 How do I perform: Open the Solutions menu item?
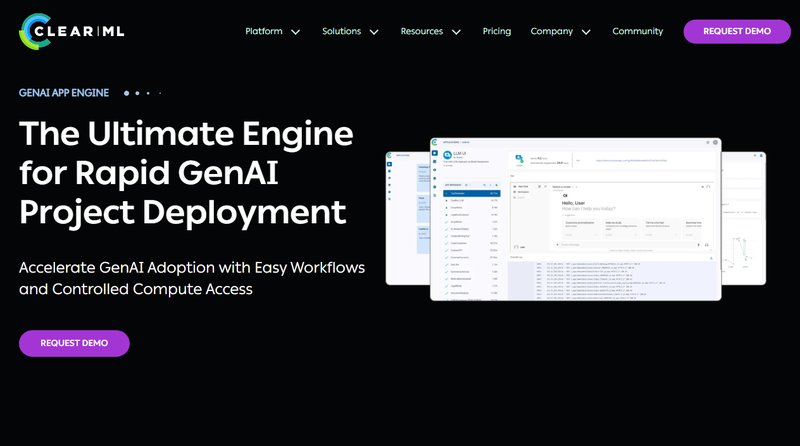click(341, 31)
